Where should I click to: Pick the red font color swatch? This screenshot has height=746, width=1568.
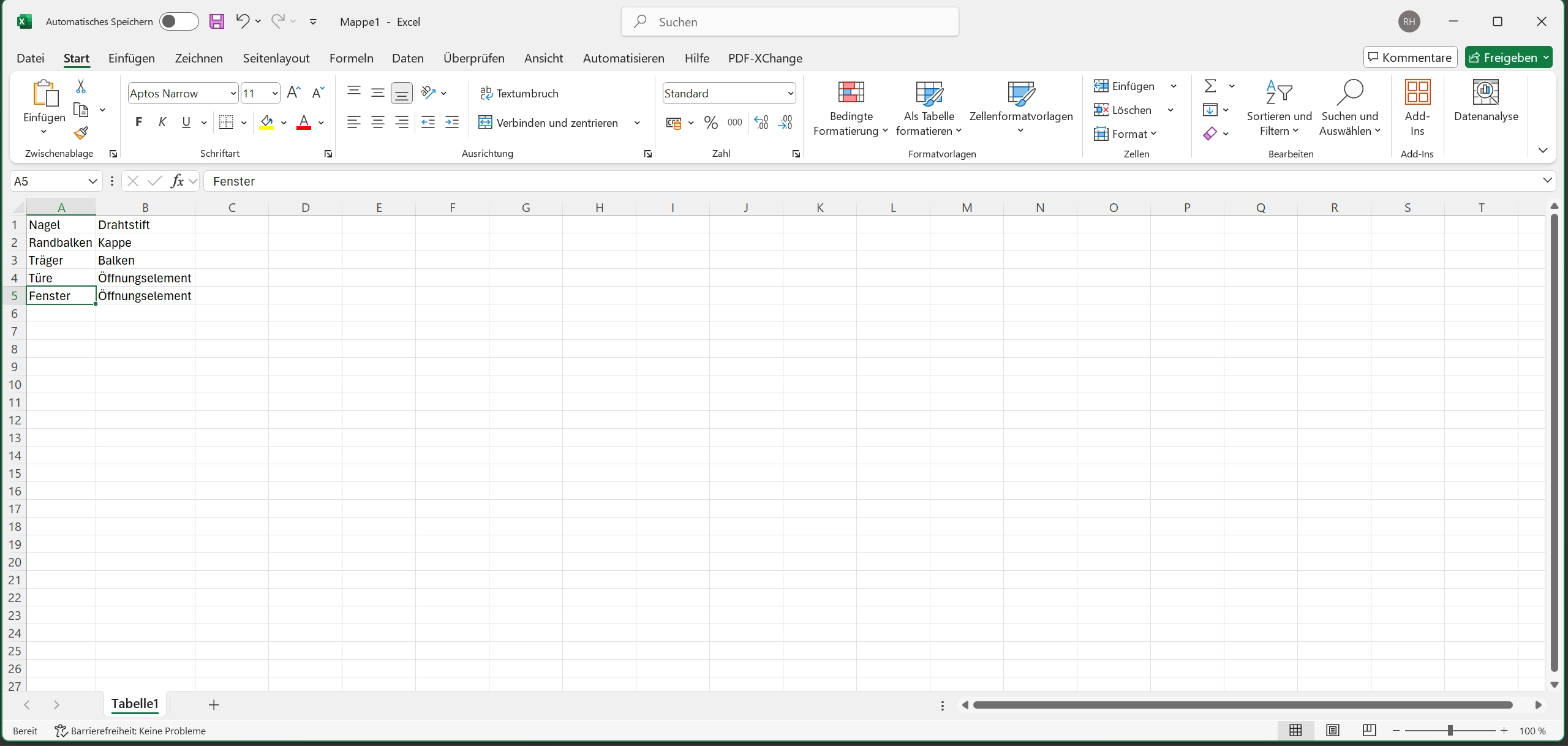click(x=305, y=129)
